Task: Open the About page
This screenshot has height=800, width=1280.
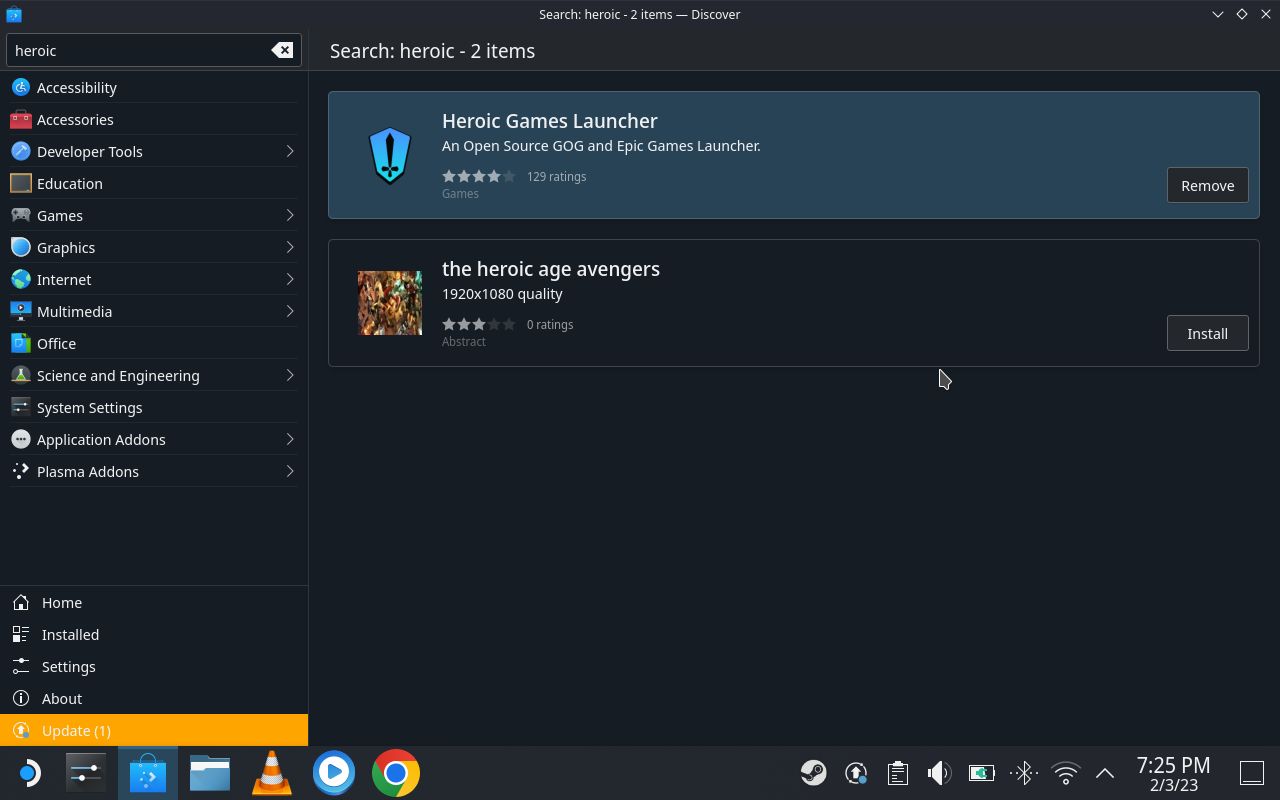Action: pyautogui.click(x=154, y=698)
